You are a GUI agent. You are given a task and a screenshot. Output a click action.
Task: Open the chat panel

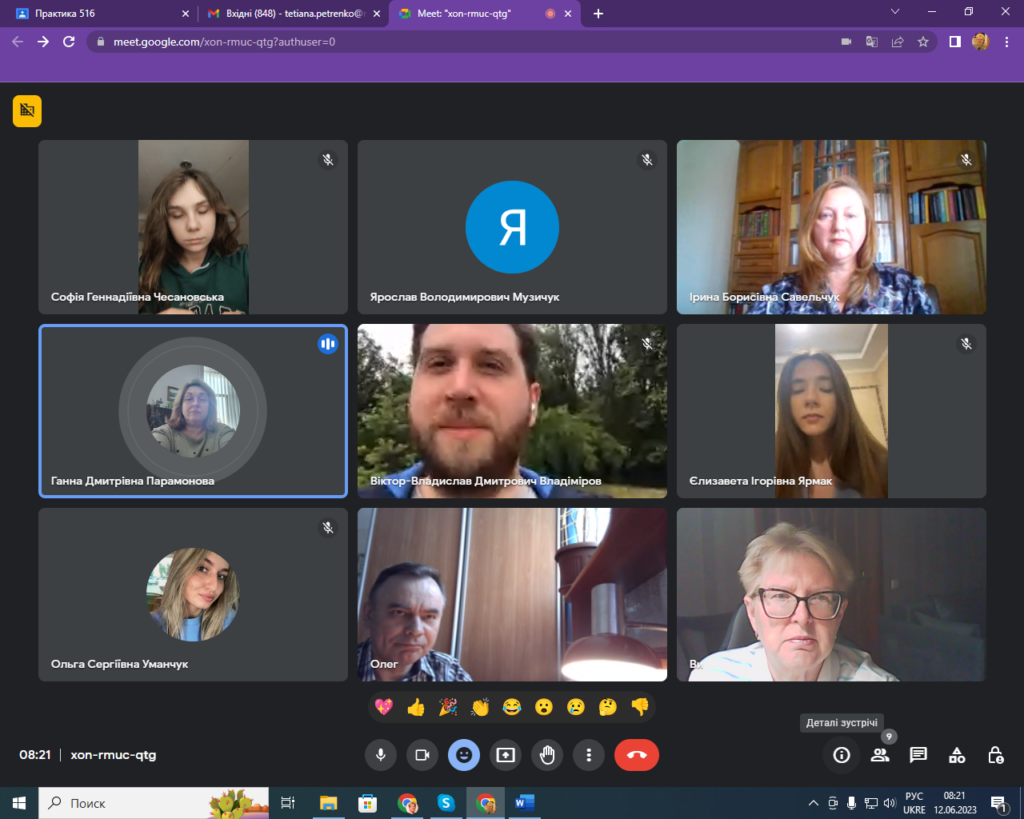(x=918, y=755)
